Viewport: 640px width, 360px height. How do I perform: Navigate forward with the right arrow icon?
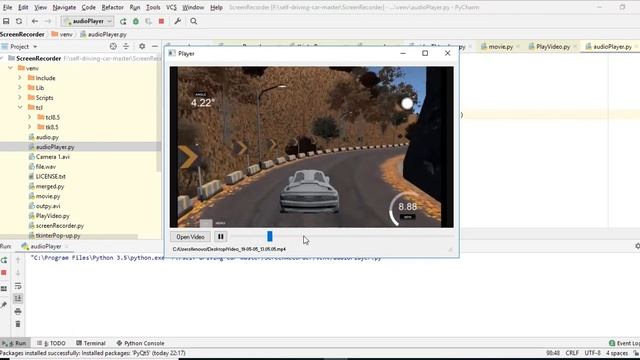pos(48,21)
